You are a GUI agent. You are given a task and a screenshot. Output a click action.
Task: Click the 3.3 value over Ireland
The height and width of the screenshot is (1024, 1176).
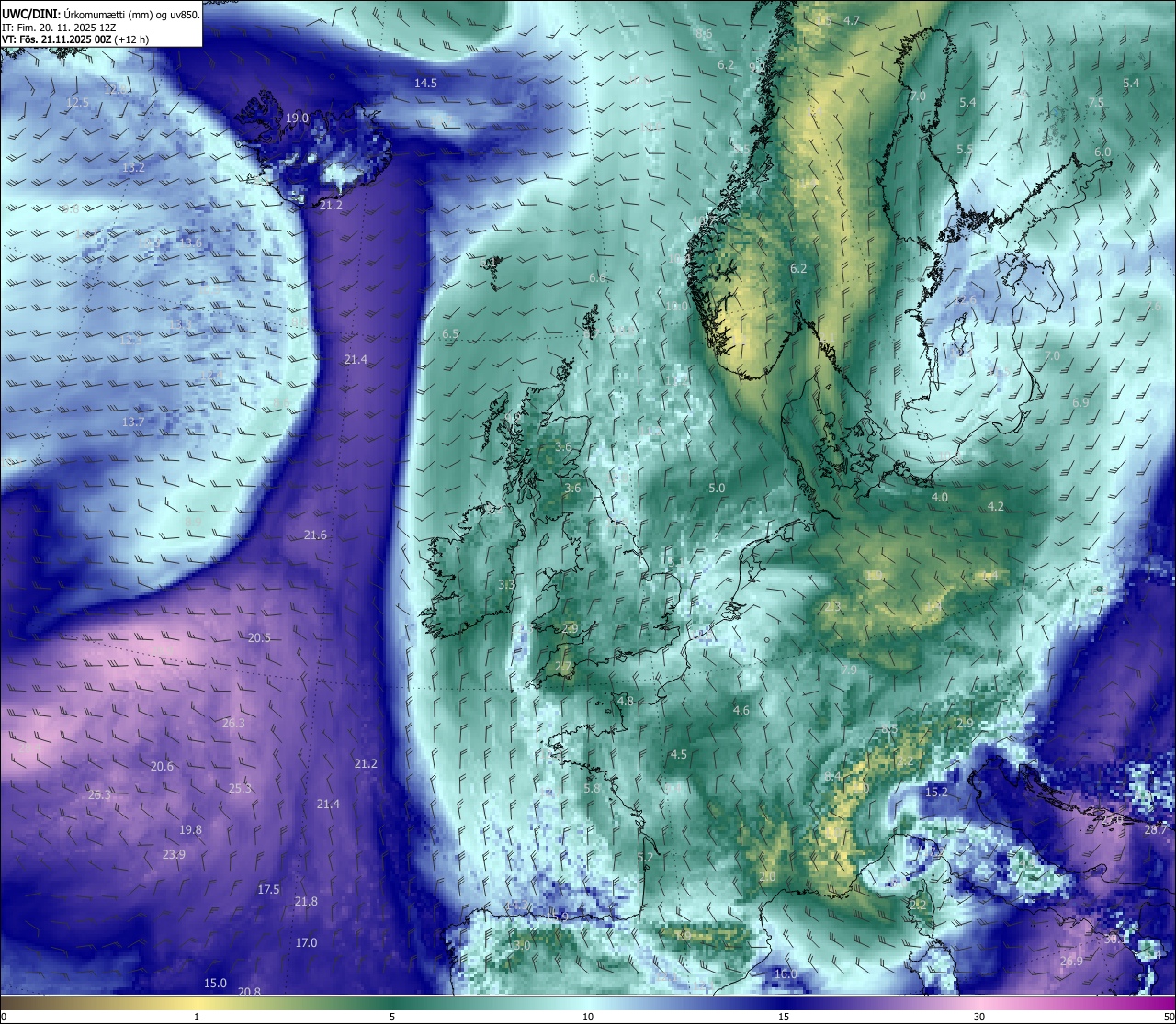point(506,584)
